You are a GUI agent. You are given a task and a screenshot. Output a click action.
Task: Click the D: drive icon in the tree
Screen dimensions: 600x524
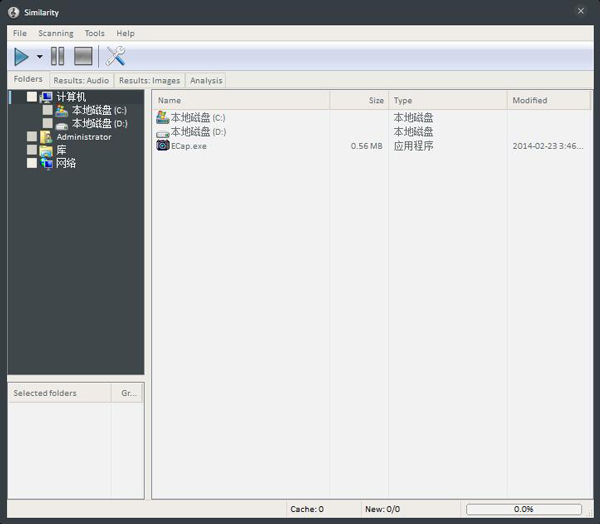[x=62, y=125]
